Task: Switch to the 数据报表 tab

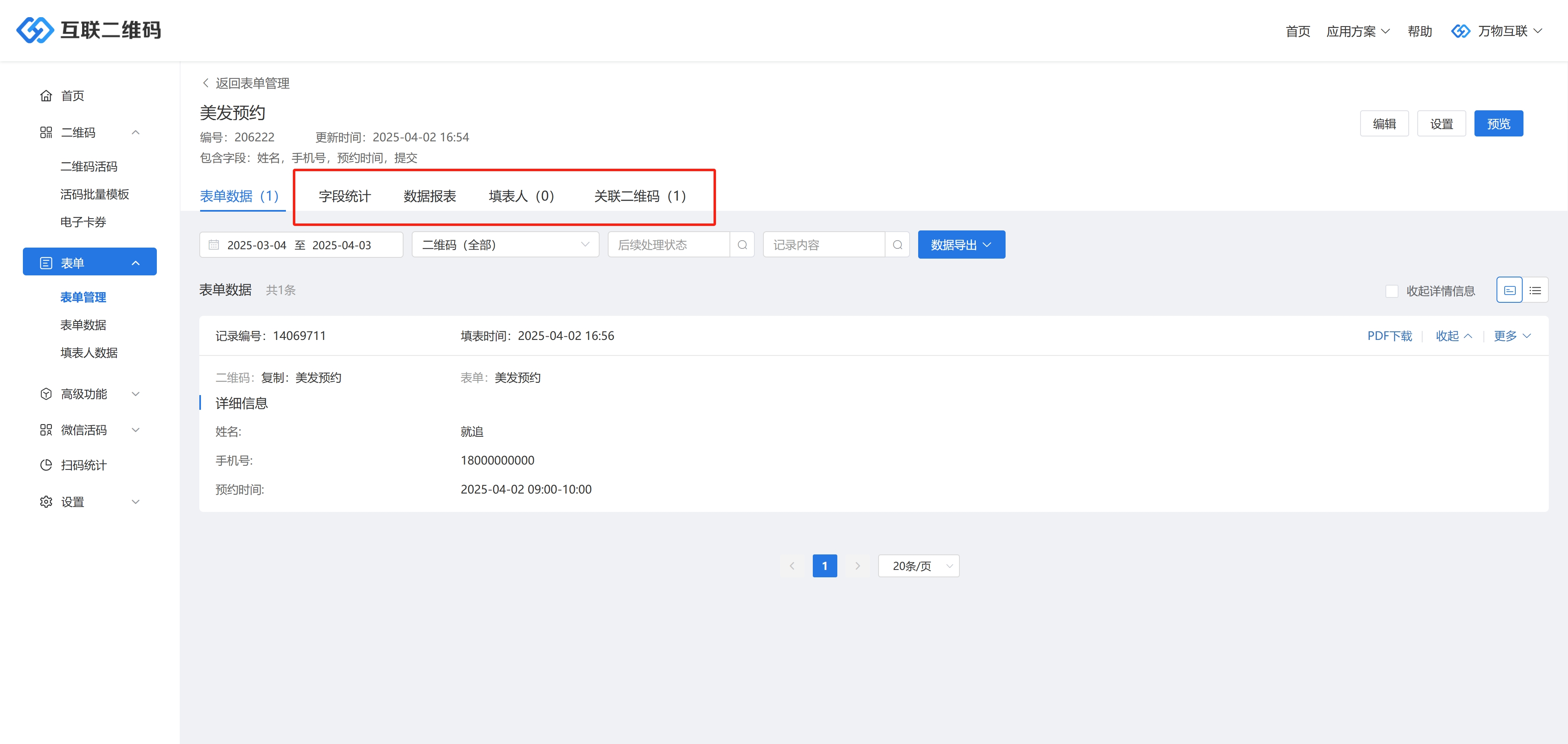Action: [430, 196]
